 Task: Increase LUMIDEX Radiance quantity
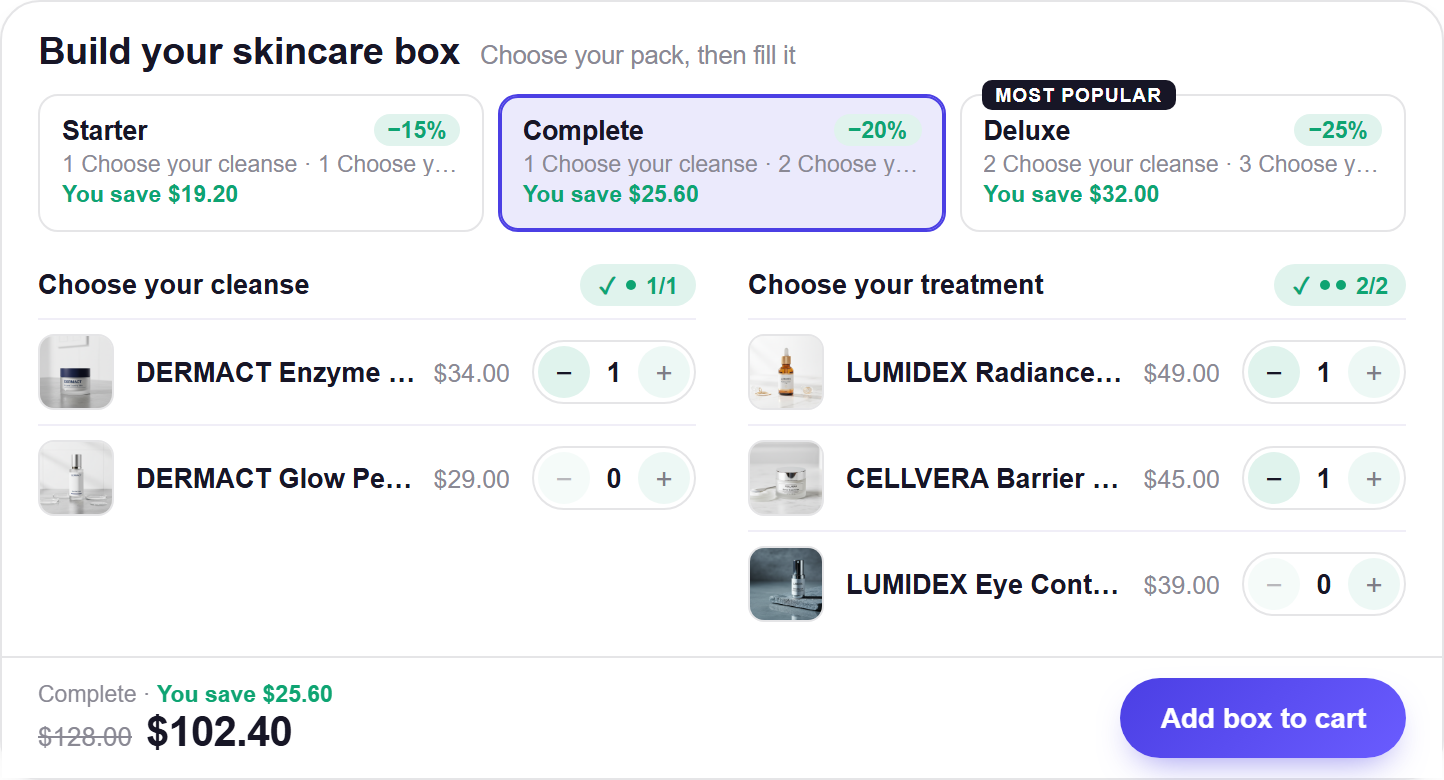pyautogui.click(x=1373, y=373)
